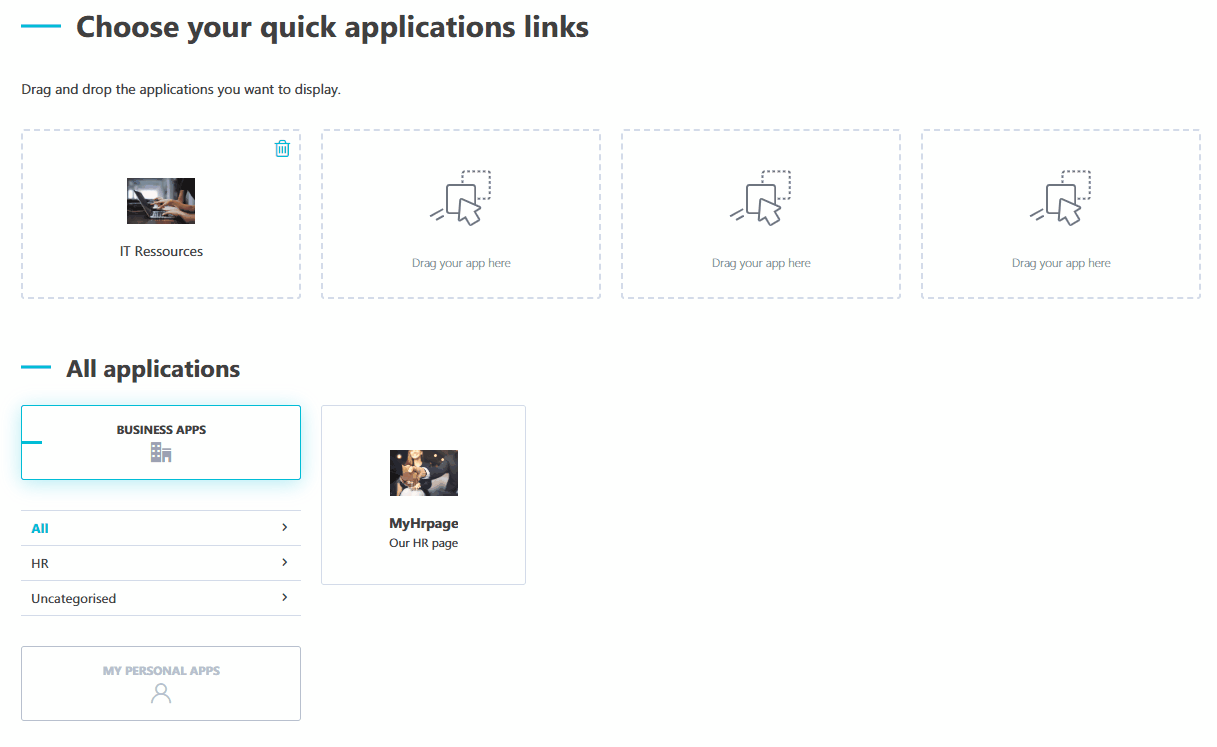Open the MyHrpage application title

coord(424,523)
